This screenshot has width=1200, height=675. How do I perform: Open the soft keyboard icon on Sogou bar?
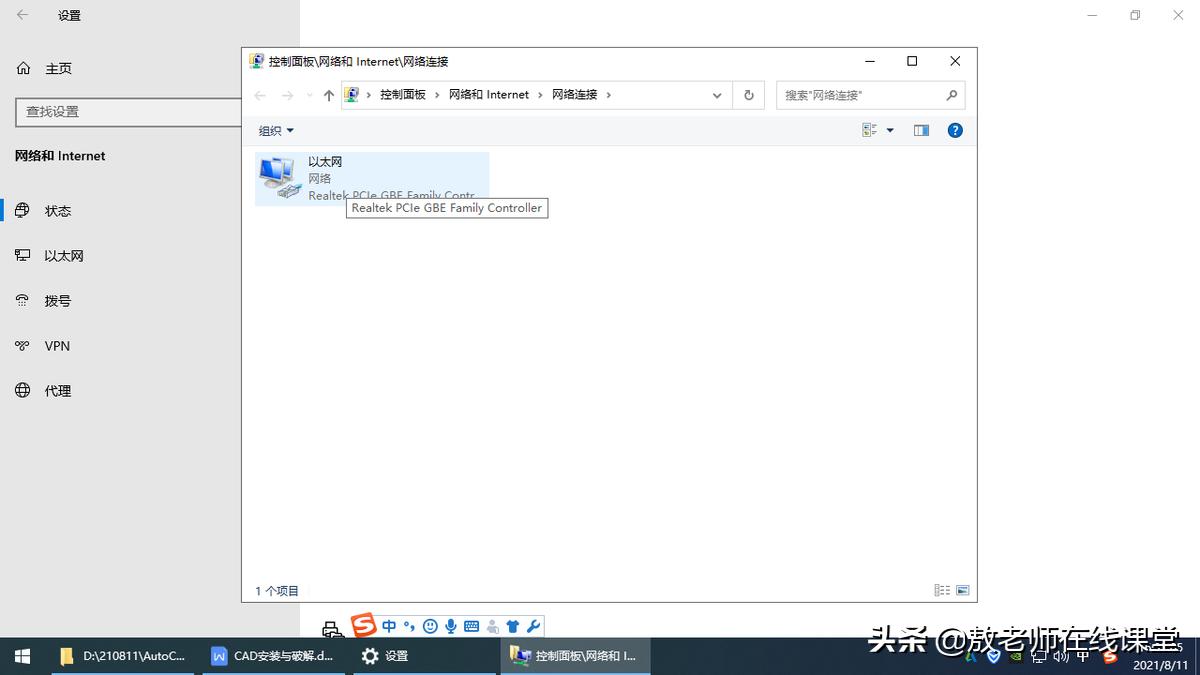click(x=471, y=627)
